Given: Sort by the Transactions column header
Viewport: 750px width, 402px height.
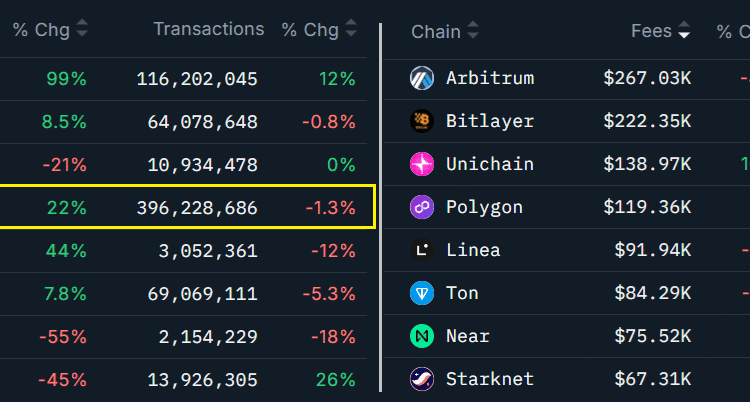Looking at the screenshot, I should 209,29.
